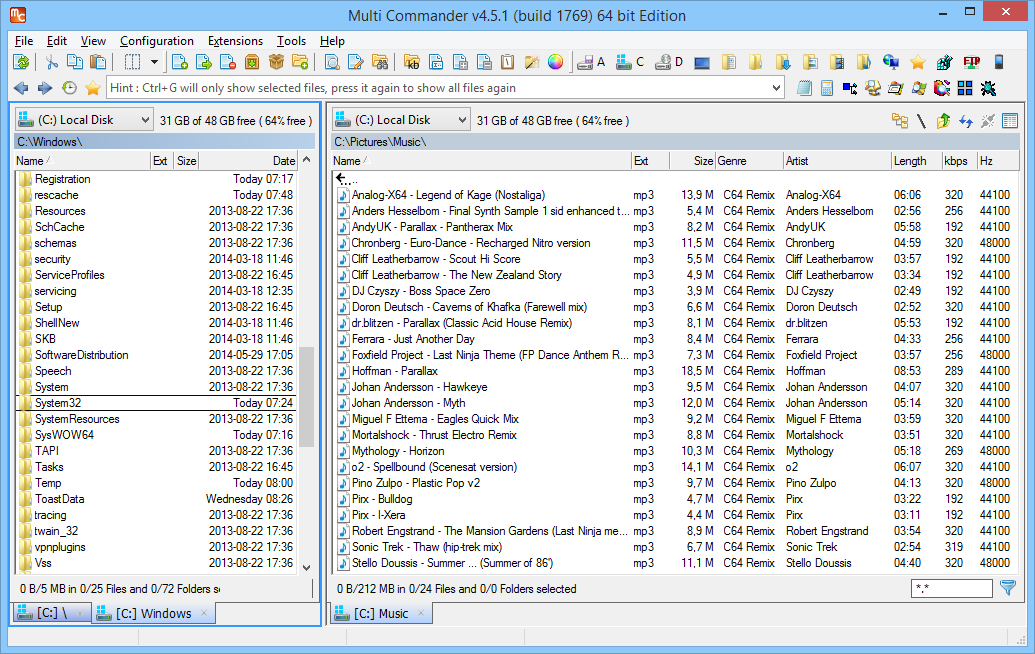Launch Notepad from the toolbar icon

point(804,88)
